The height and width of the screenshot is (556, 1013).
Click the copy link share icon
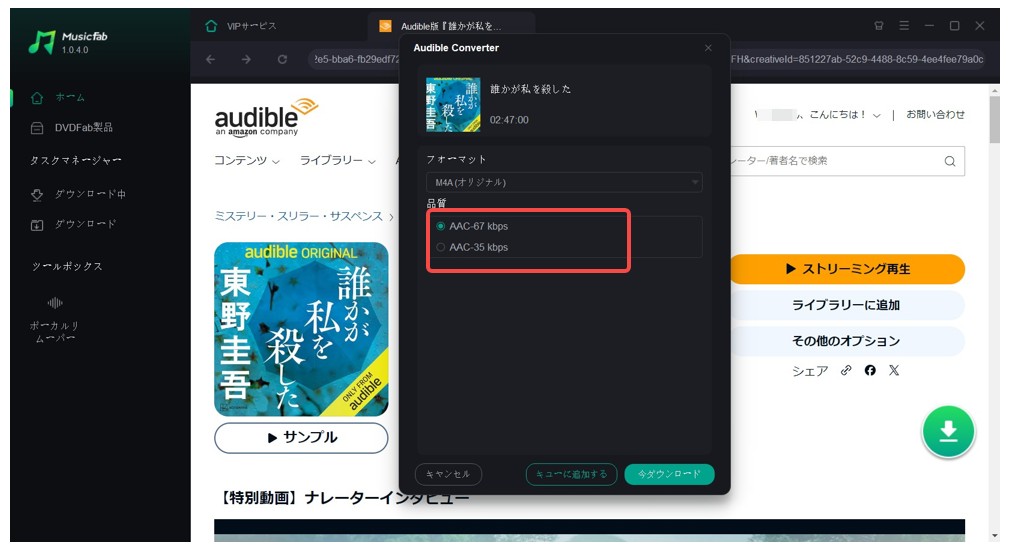[x=846, y=371]
